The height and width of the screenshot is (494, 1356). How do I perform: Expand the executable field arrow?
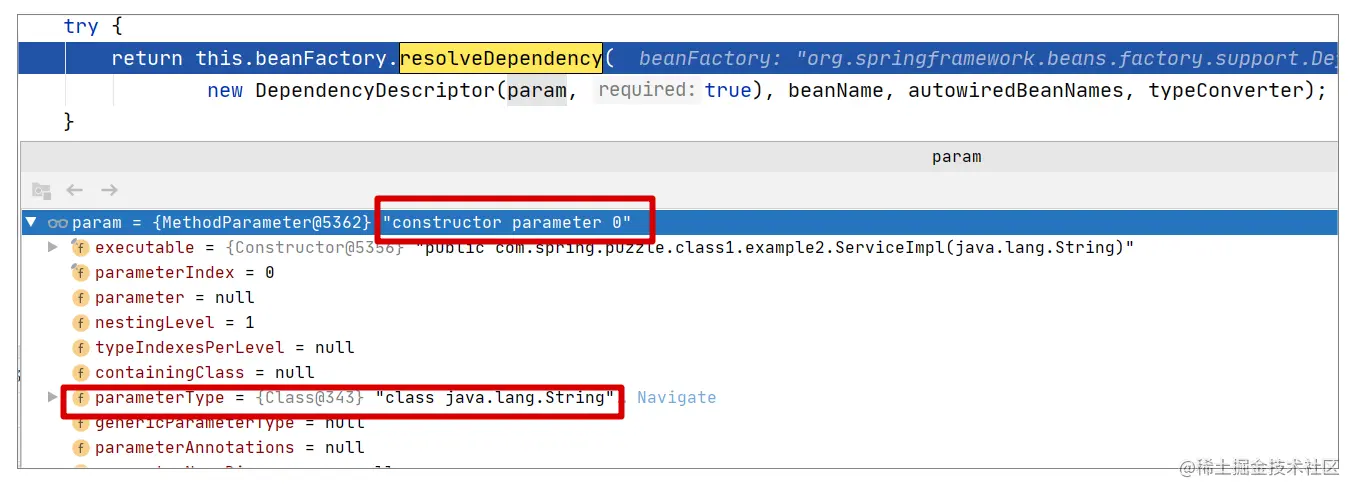click(53, 247)
